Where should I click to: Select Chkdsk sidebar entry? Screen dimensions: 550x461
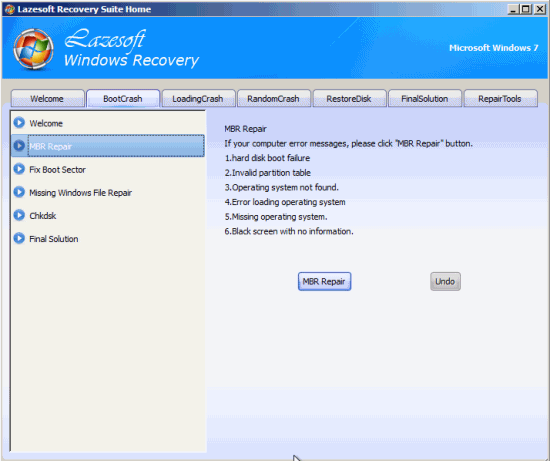(108, 216)
